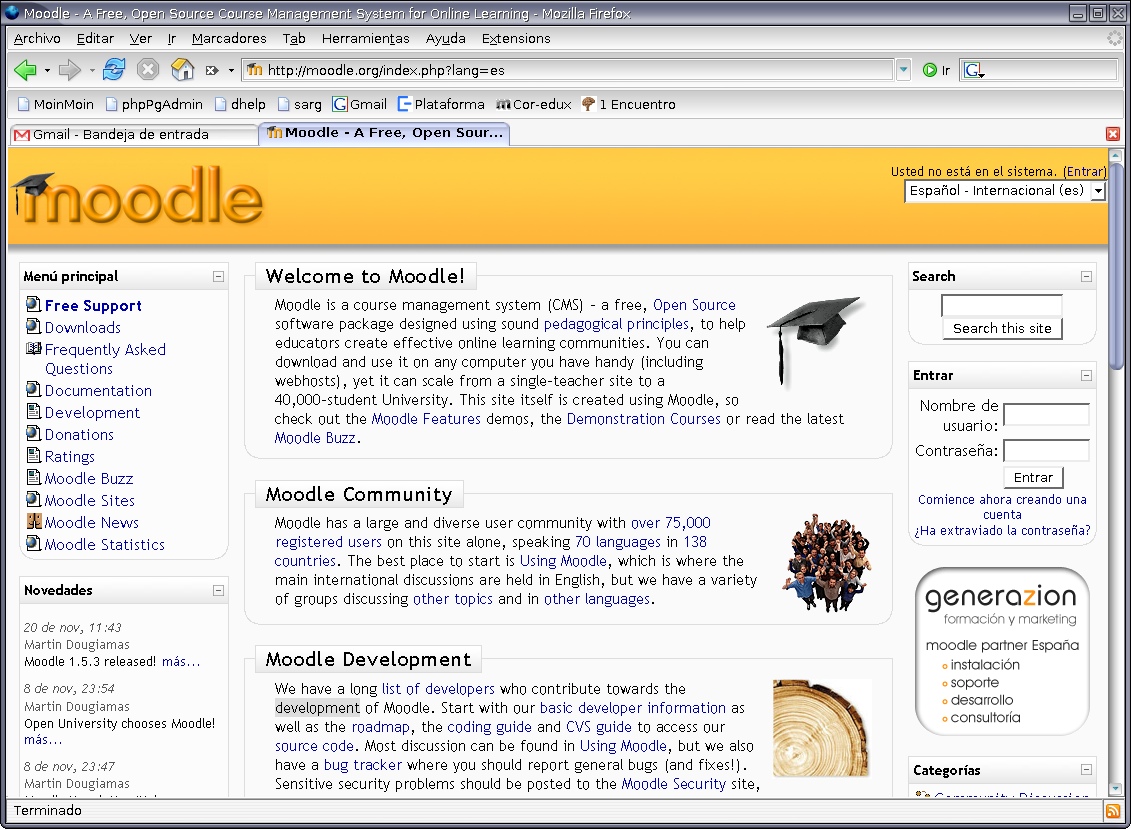
Task: Click the Comience ahora creando una cuenta link
Action: click(1002, 506)
